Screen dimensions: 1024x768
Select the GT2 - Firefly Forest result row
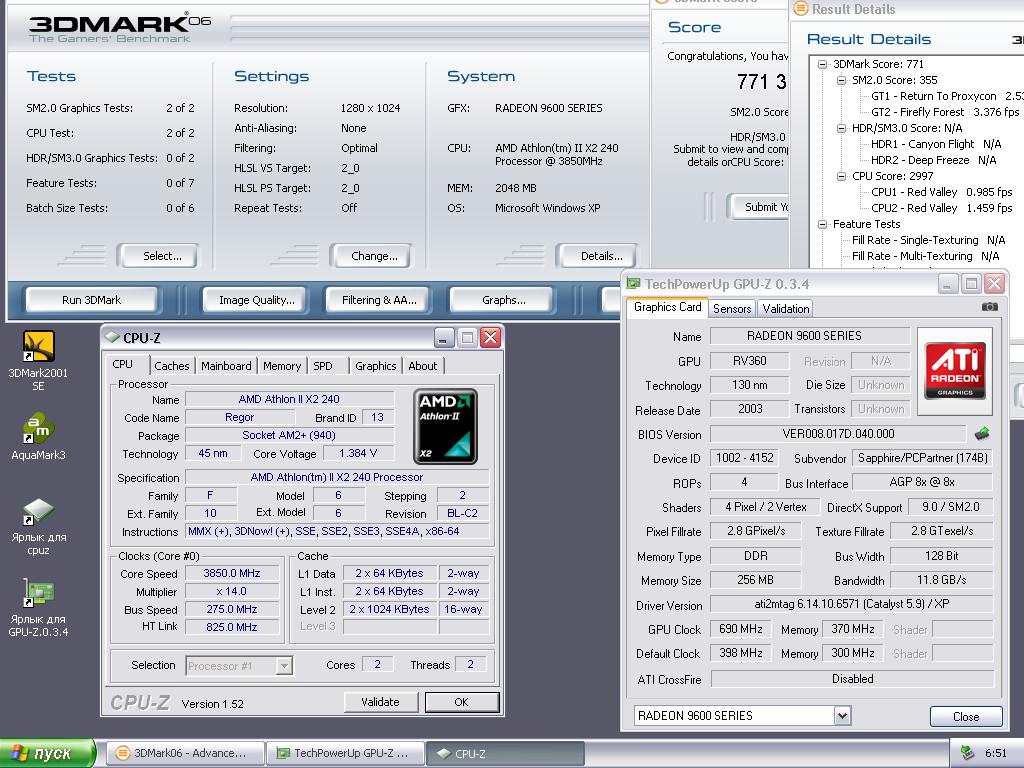point(944,112)
